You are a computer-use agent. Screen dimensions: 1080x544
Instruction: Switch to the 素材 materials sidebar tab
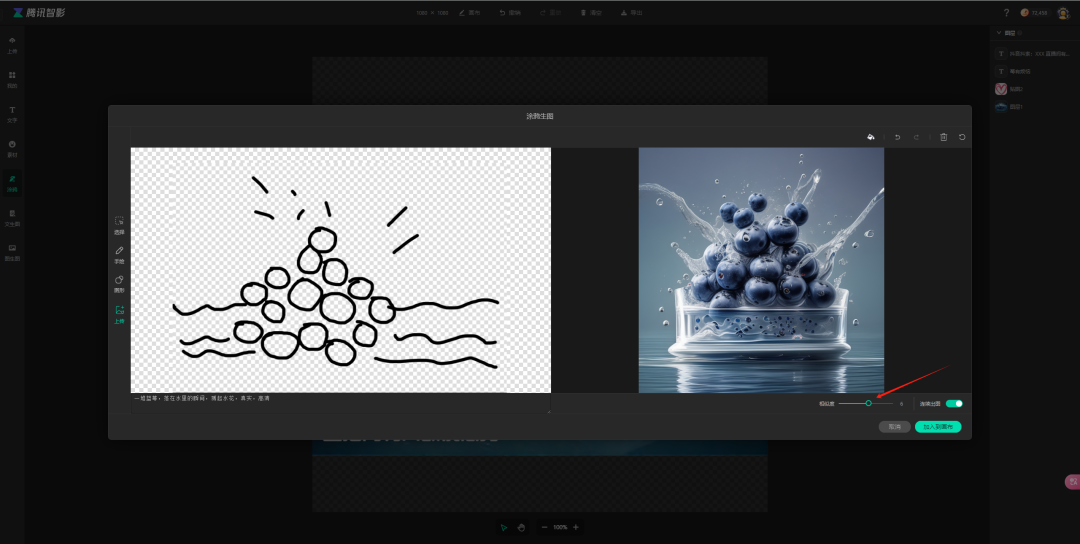coord(12,147)
